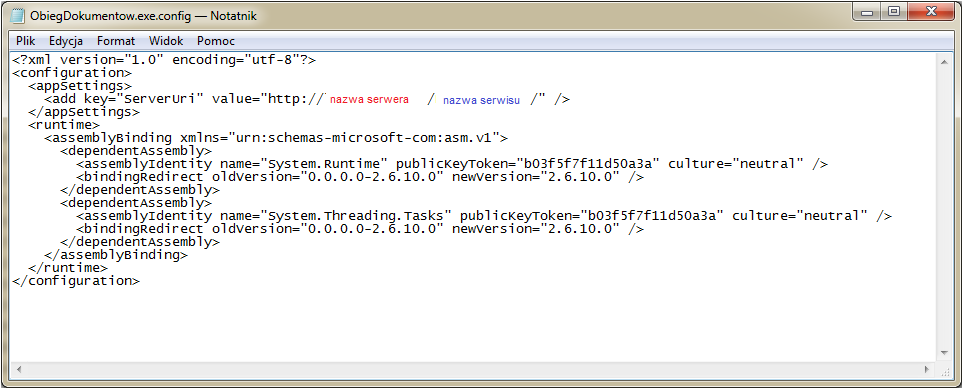Open the Format menu
The width and height of the screenshot is (965, 392).
(x=116, y=41)
